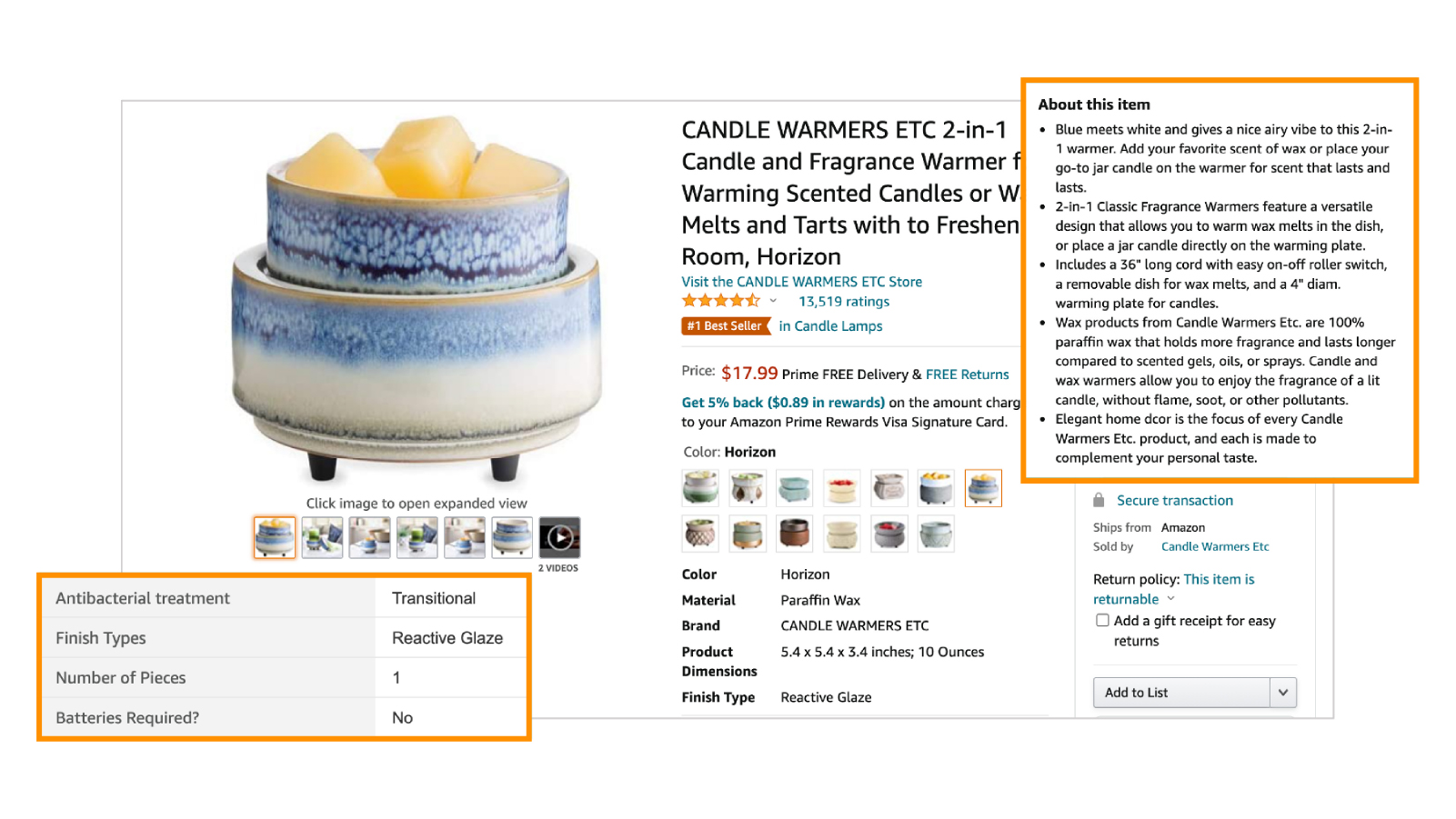Viewport: 1456px width, 819px height.
Task: Visit the CANDLE WARMERS ETC Store link
Action: click(x=802, y=282)
